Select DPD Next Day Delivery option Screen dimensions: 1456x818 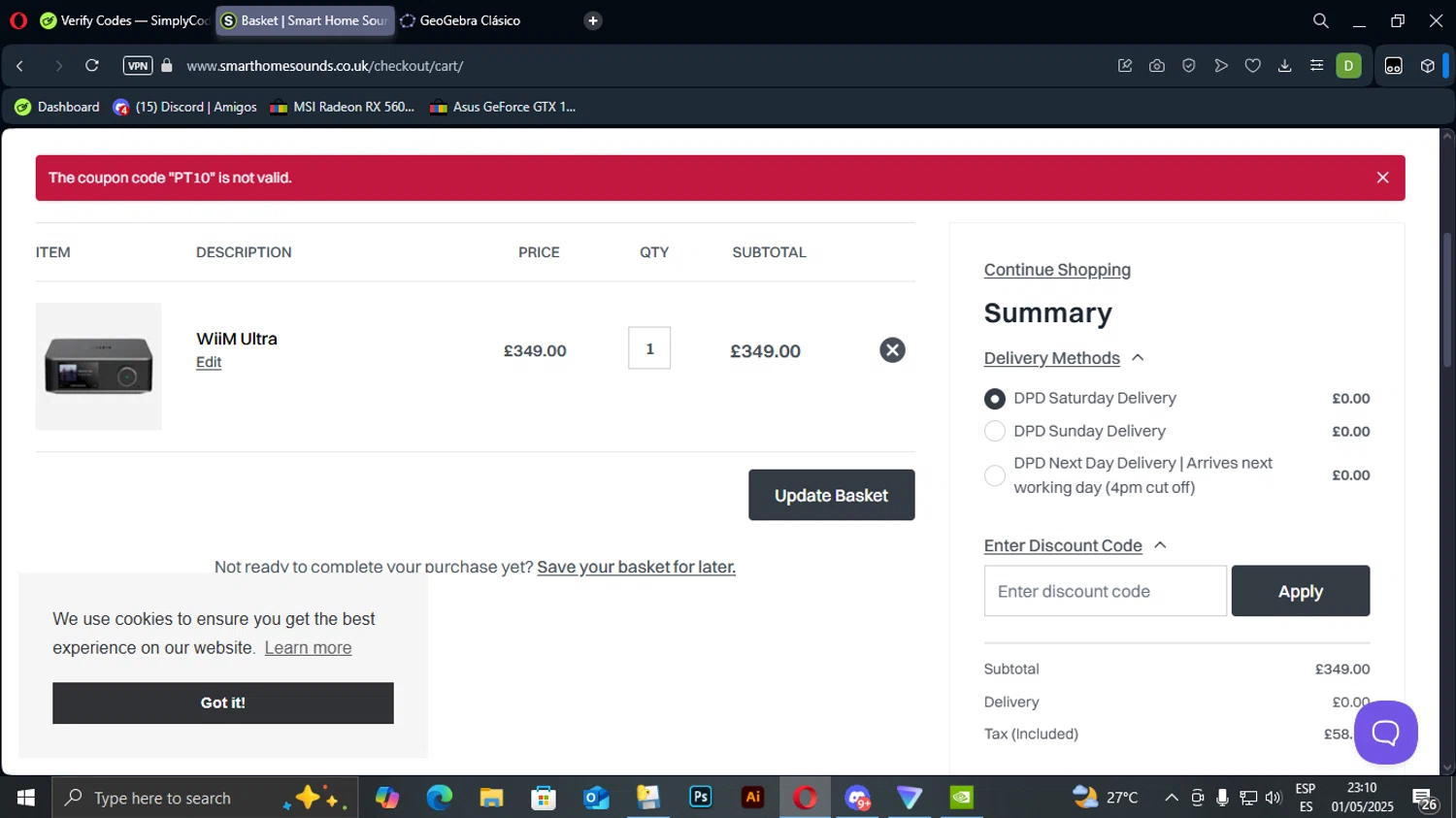click(x=994, y=475)
